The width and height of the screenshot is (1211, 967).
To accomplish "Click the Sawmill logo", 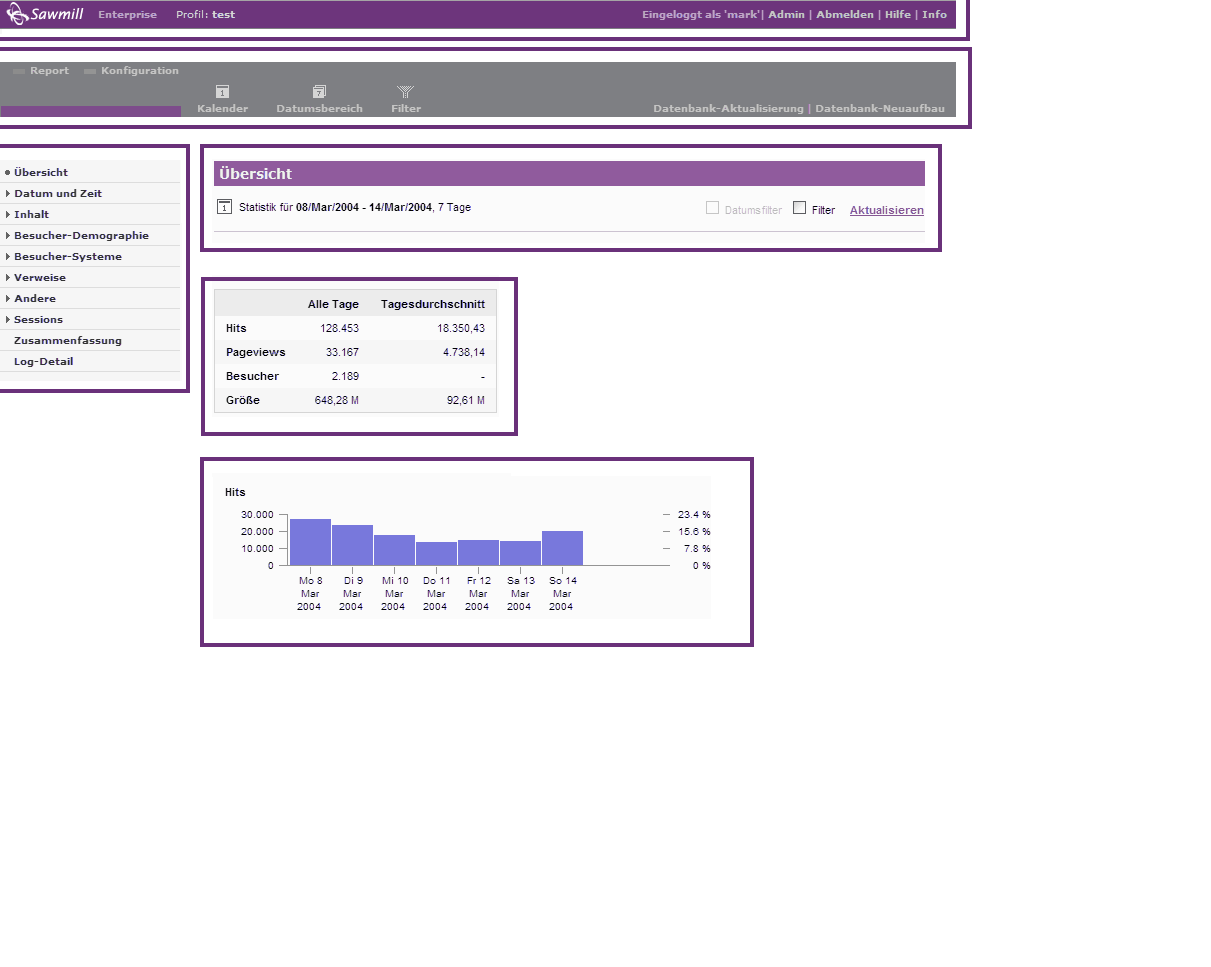I will [45, 14].
